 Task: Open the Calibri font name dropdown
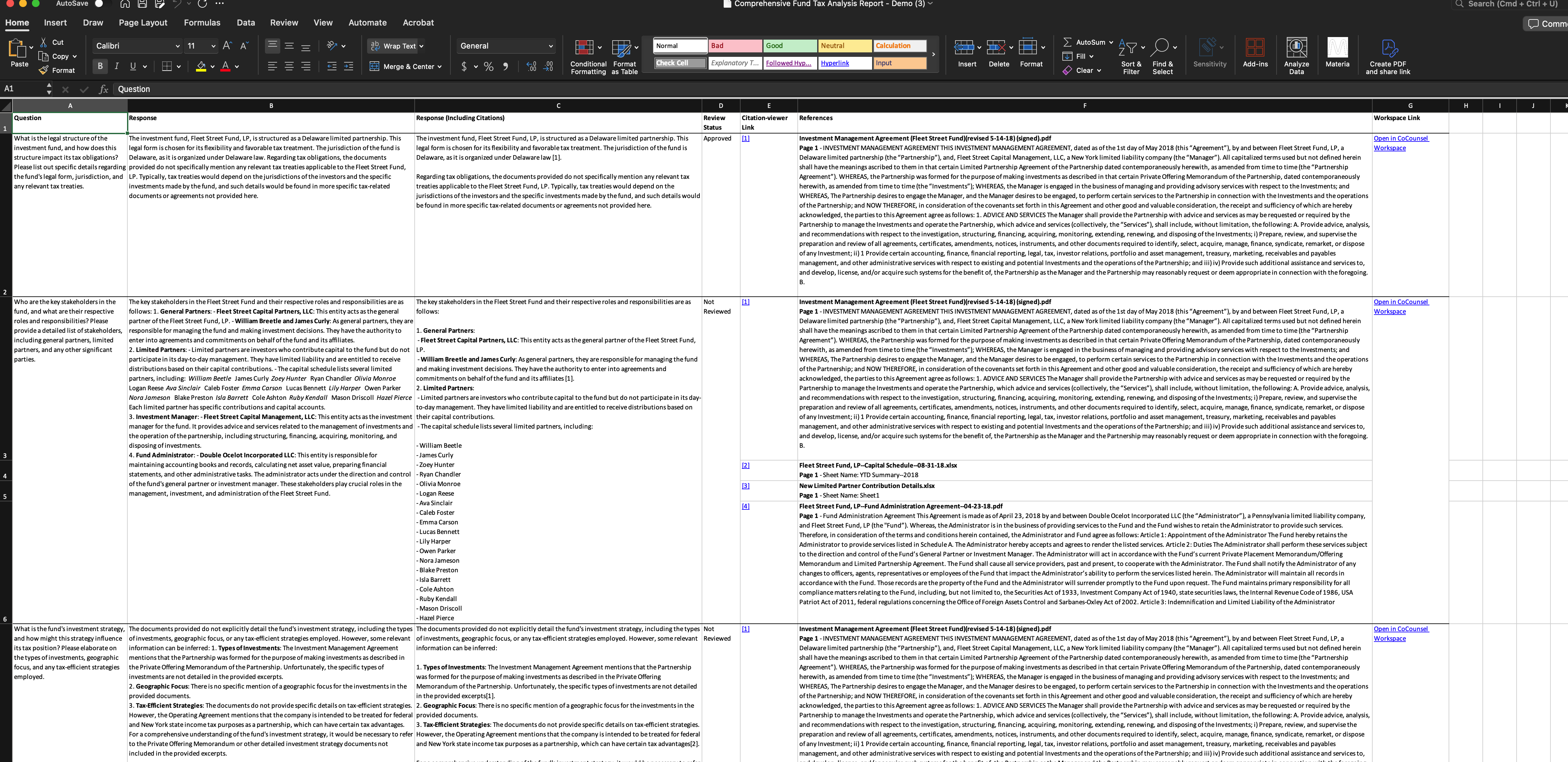[177, 46]
